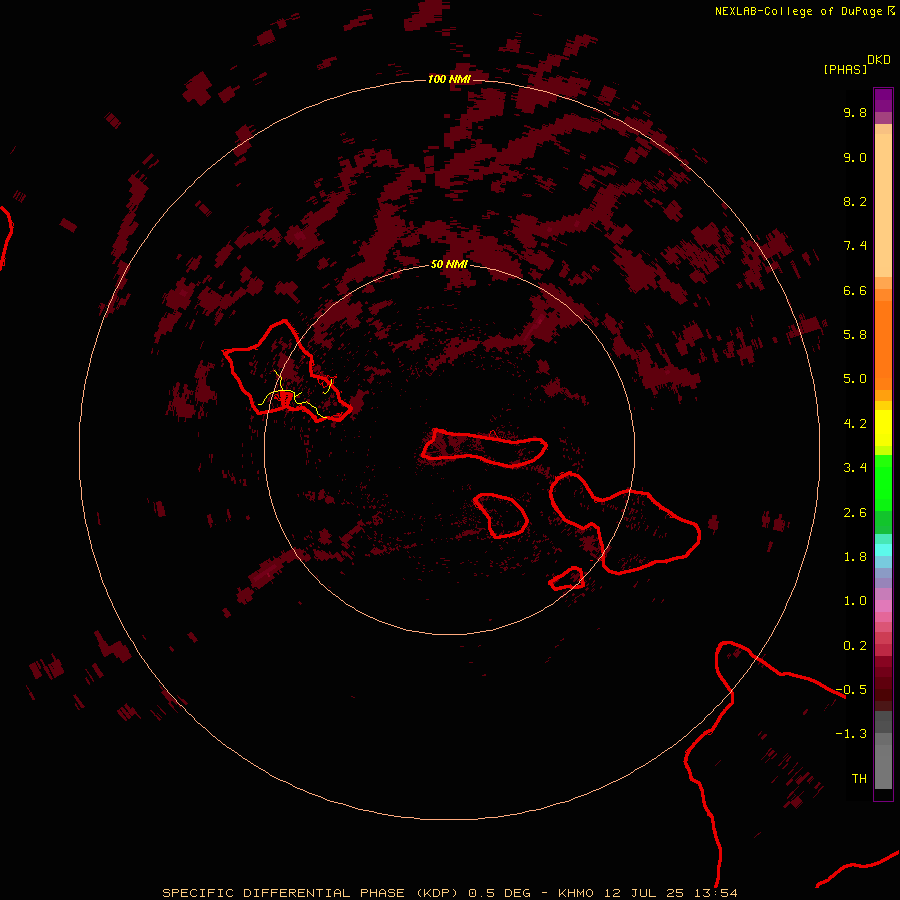Screen dimensions: 900x900
Task: Click the [PHAS] label above the color scale
Action: click(x=845, y=69)
